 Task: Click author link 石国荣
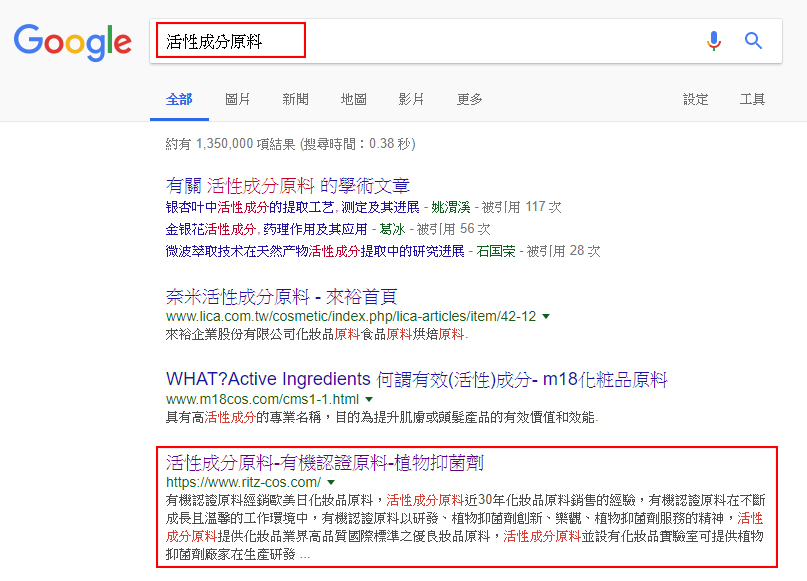[x=496, y=251]
